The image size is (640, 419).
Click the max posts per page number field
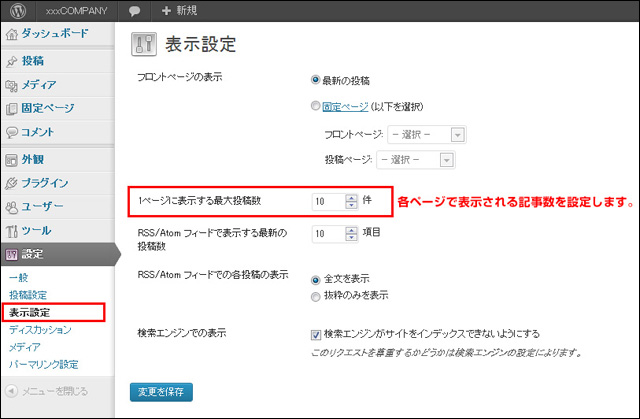pos(328,201)
